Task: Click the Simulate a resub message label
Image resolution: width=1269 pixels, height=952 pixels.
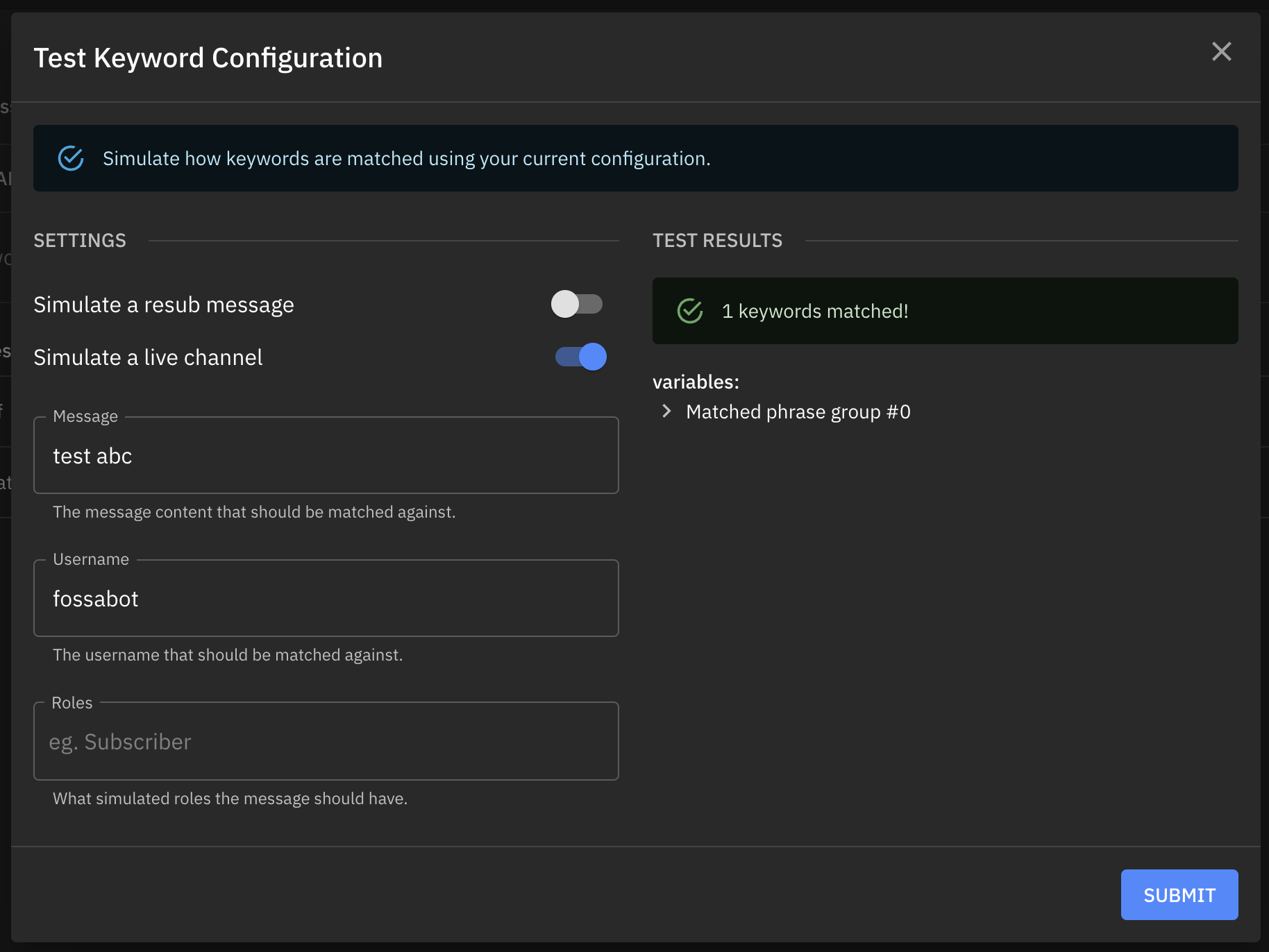Action: (x=164, y=305)
